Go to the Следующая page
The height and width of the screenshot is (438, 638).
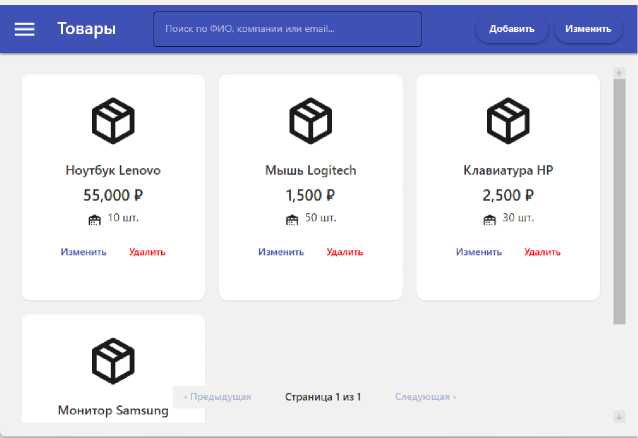425,396
